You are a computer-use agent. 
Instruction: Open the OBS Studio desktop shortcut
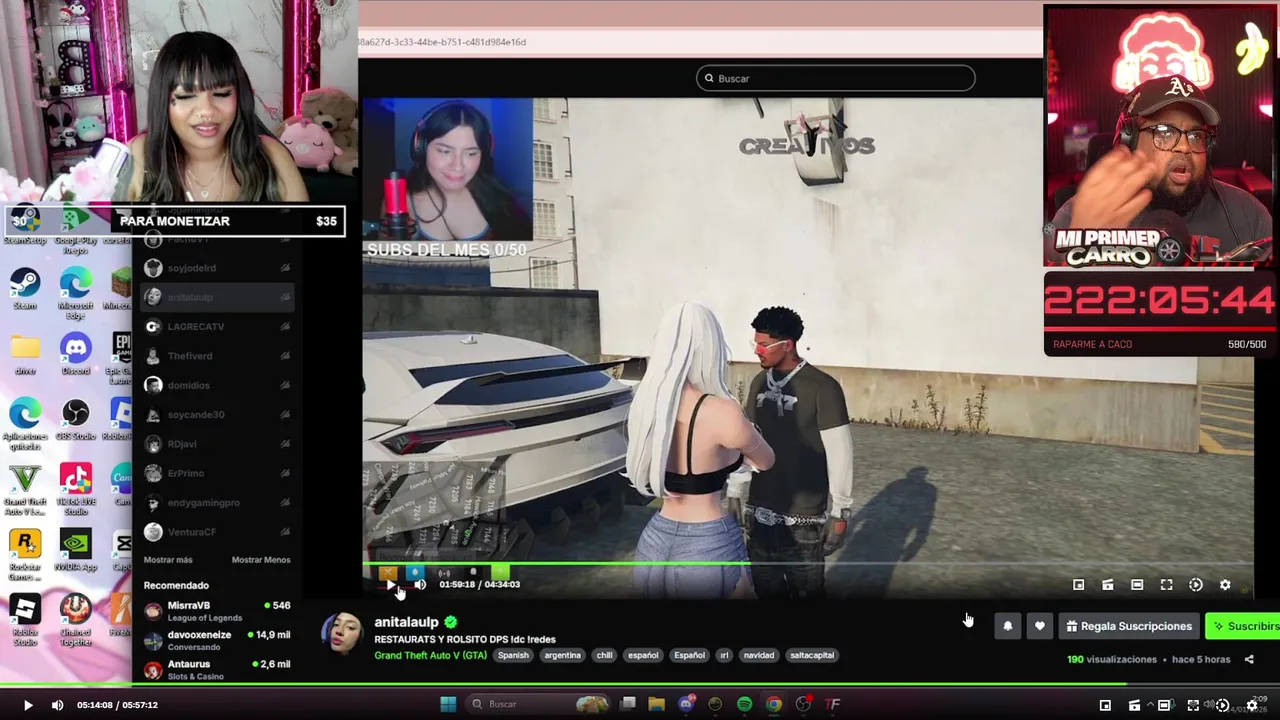coord(75,420)
